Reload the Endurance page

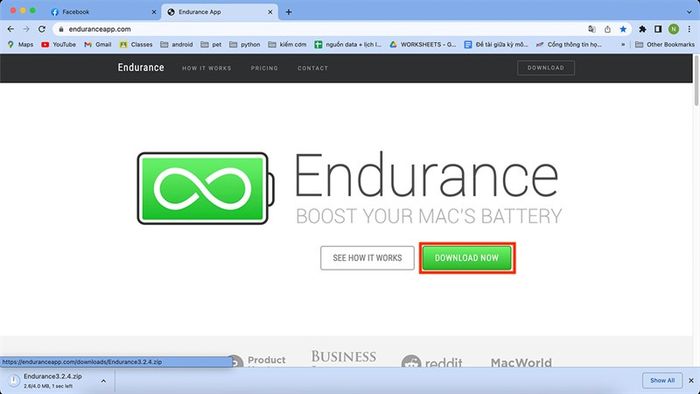click(x=42, y=29)
